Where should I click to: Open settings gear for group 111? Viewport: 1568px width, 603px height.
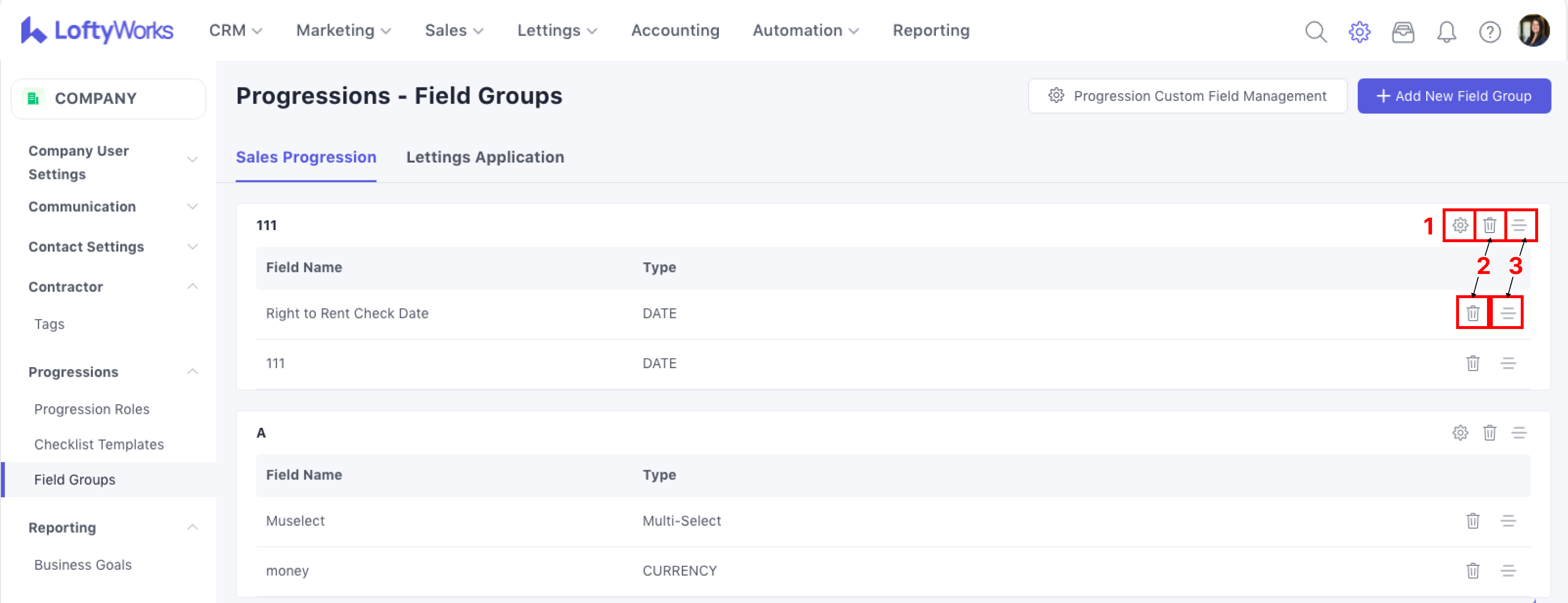(x=1460, y=225)
